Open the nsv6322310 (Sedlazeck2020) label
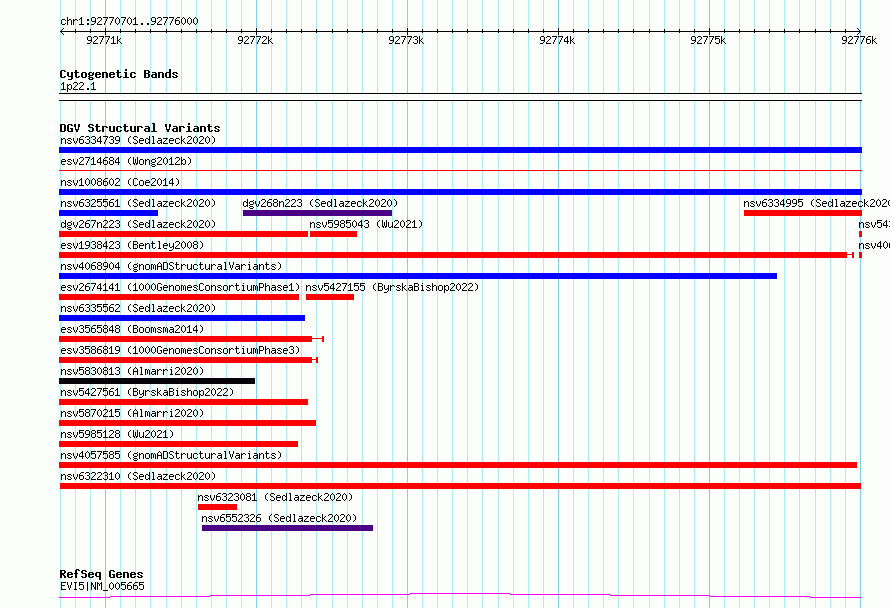 pyautogui.click(x=138, y=476)
